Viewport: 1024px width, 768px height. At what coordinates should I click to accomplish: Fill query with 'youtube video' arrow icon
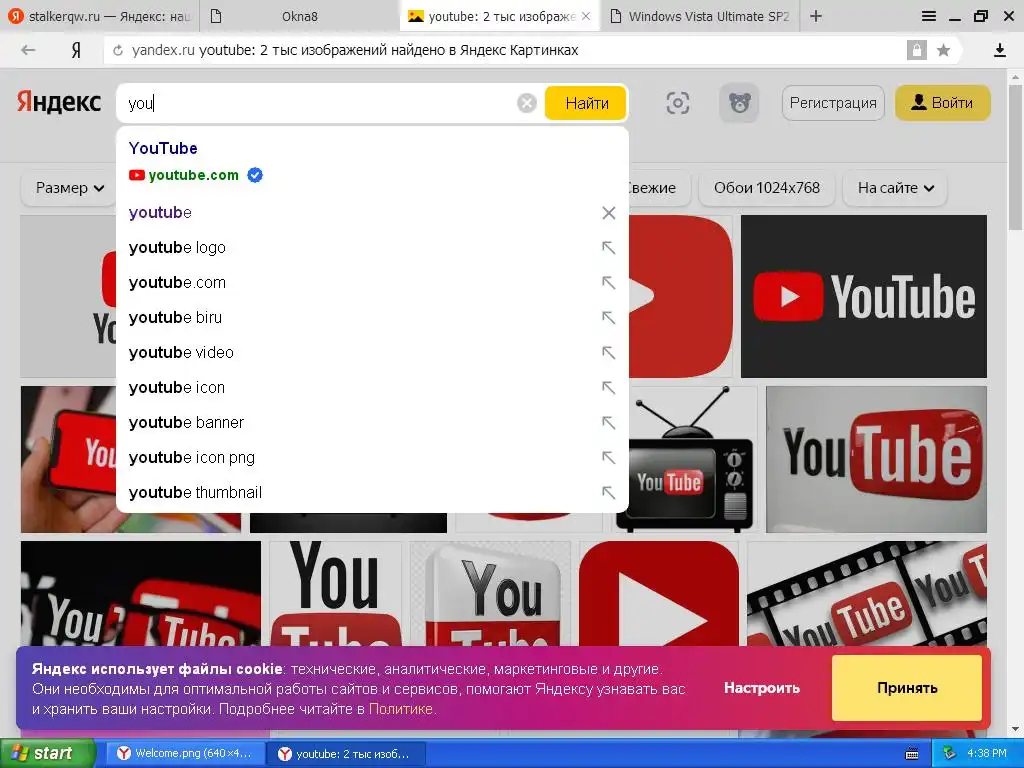609,353
